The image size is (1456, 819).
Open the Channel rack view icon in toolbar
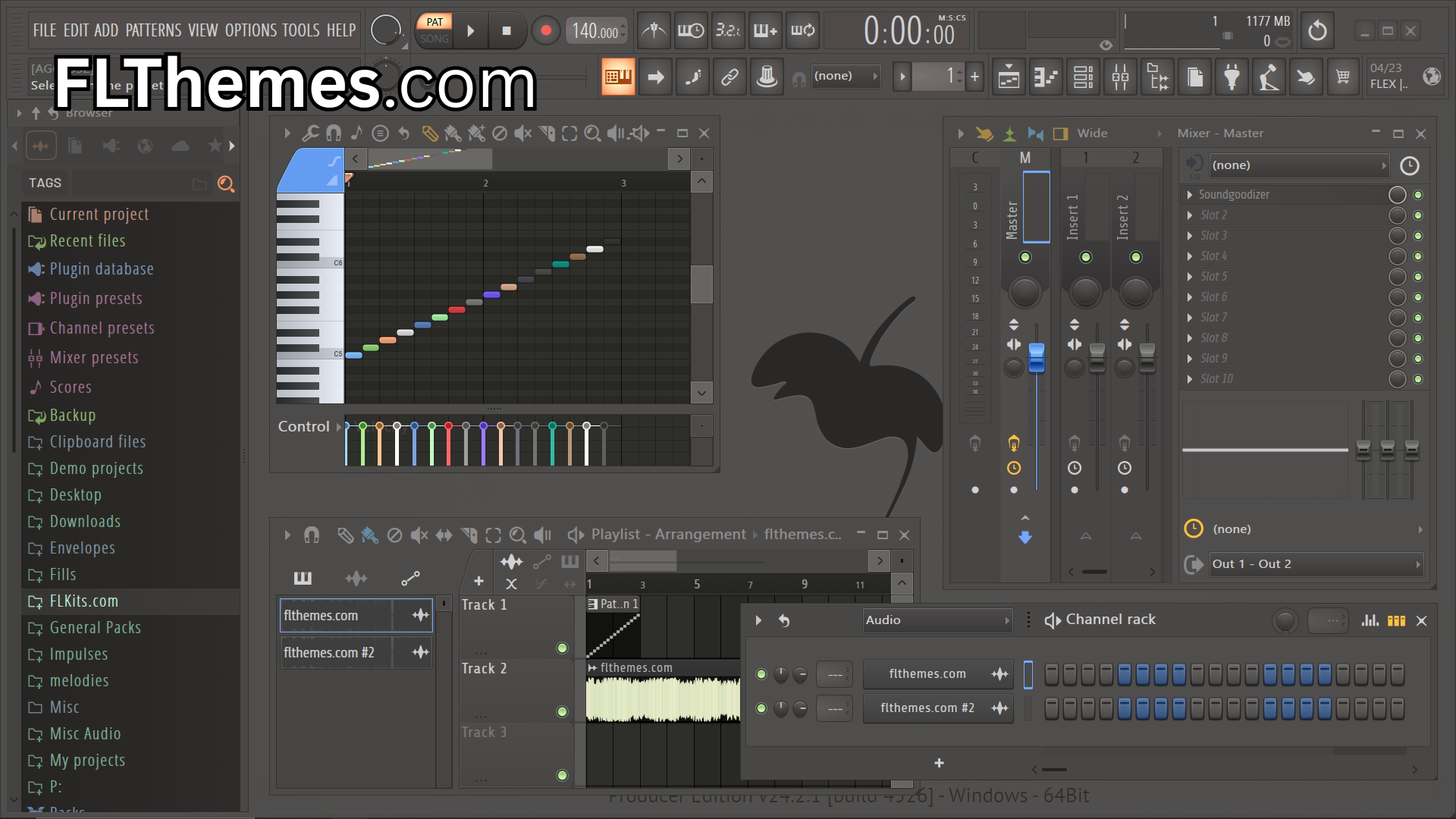[1083, 76]
